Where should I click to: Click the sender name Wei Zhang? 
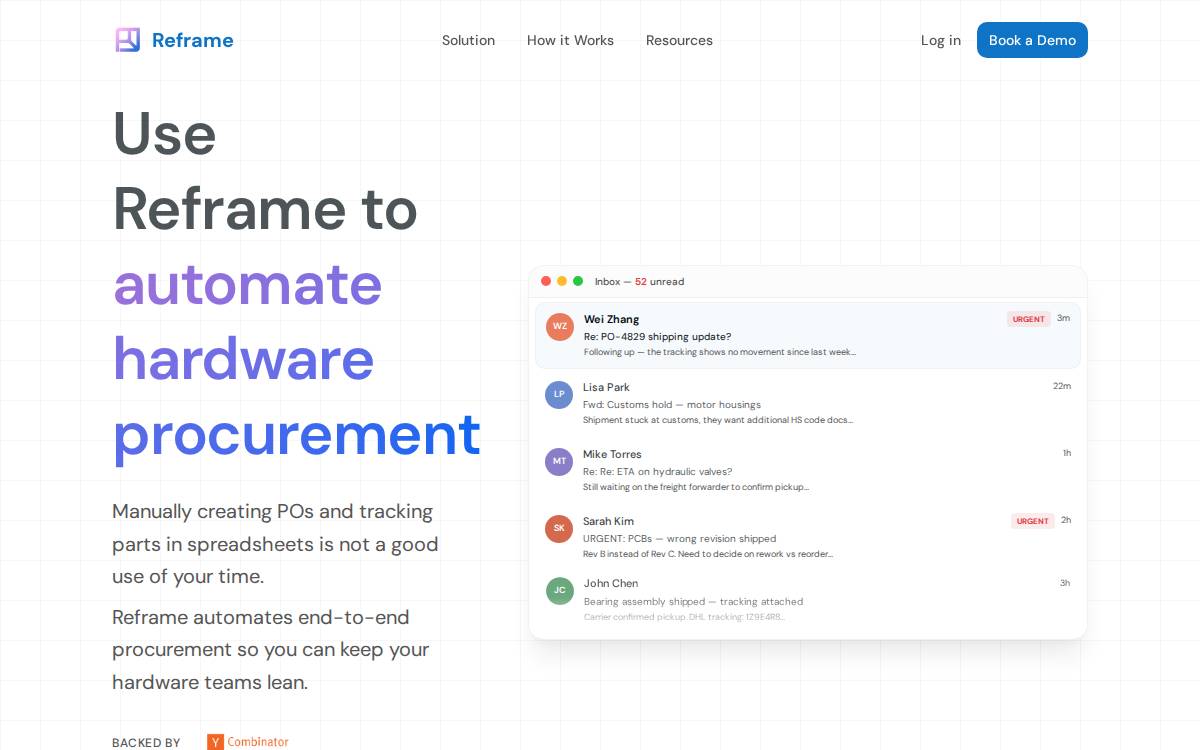611,320
